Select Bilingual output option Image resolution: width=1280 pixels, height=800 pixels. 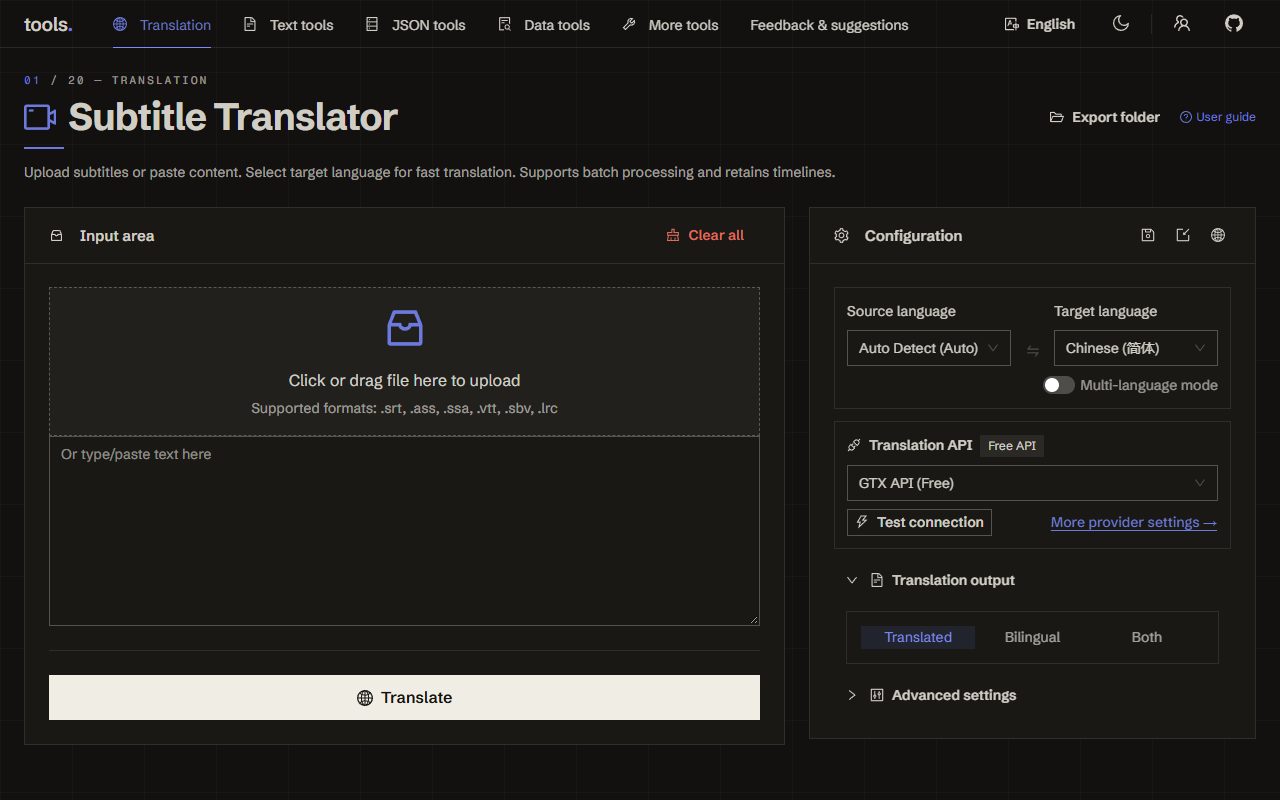click(x=1032, y=637)
